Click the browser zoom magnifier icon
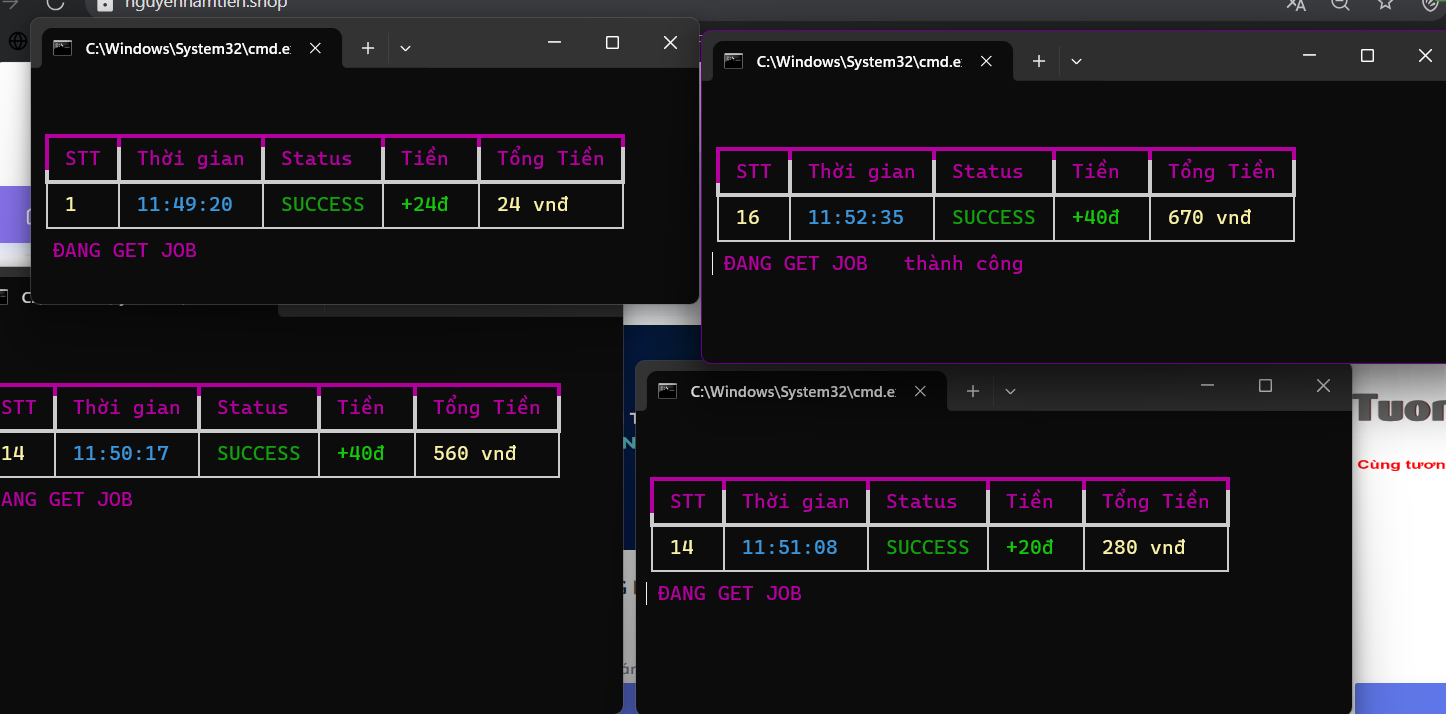Viewport: 1446px width, 714px height. [1341, 4]
